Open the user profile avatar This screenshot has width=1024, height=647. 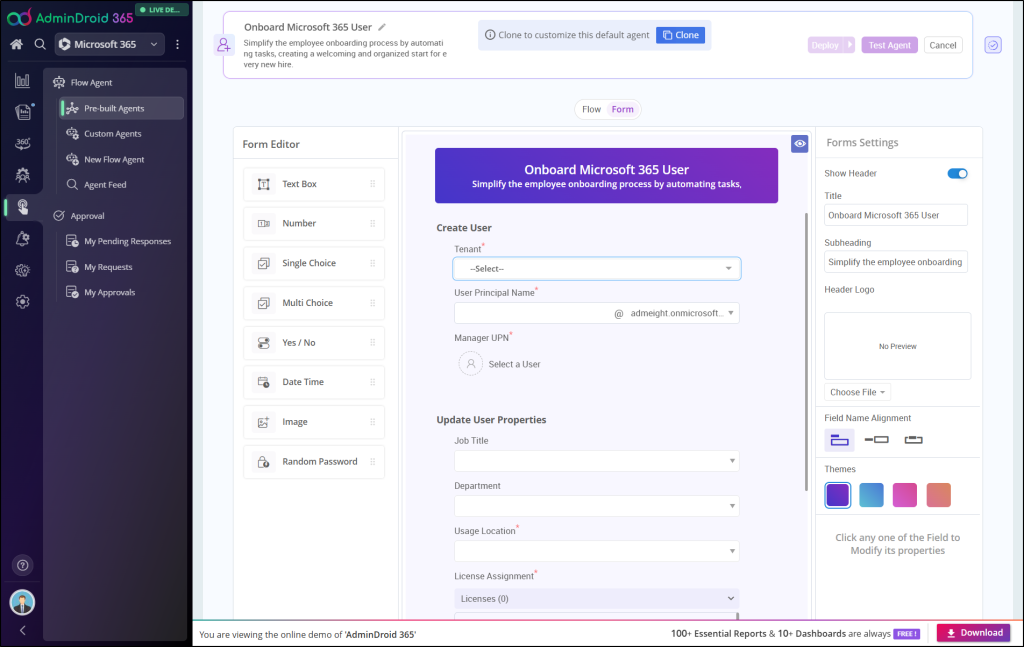[x=22, y=602]
